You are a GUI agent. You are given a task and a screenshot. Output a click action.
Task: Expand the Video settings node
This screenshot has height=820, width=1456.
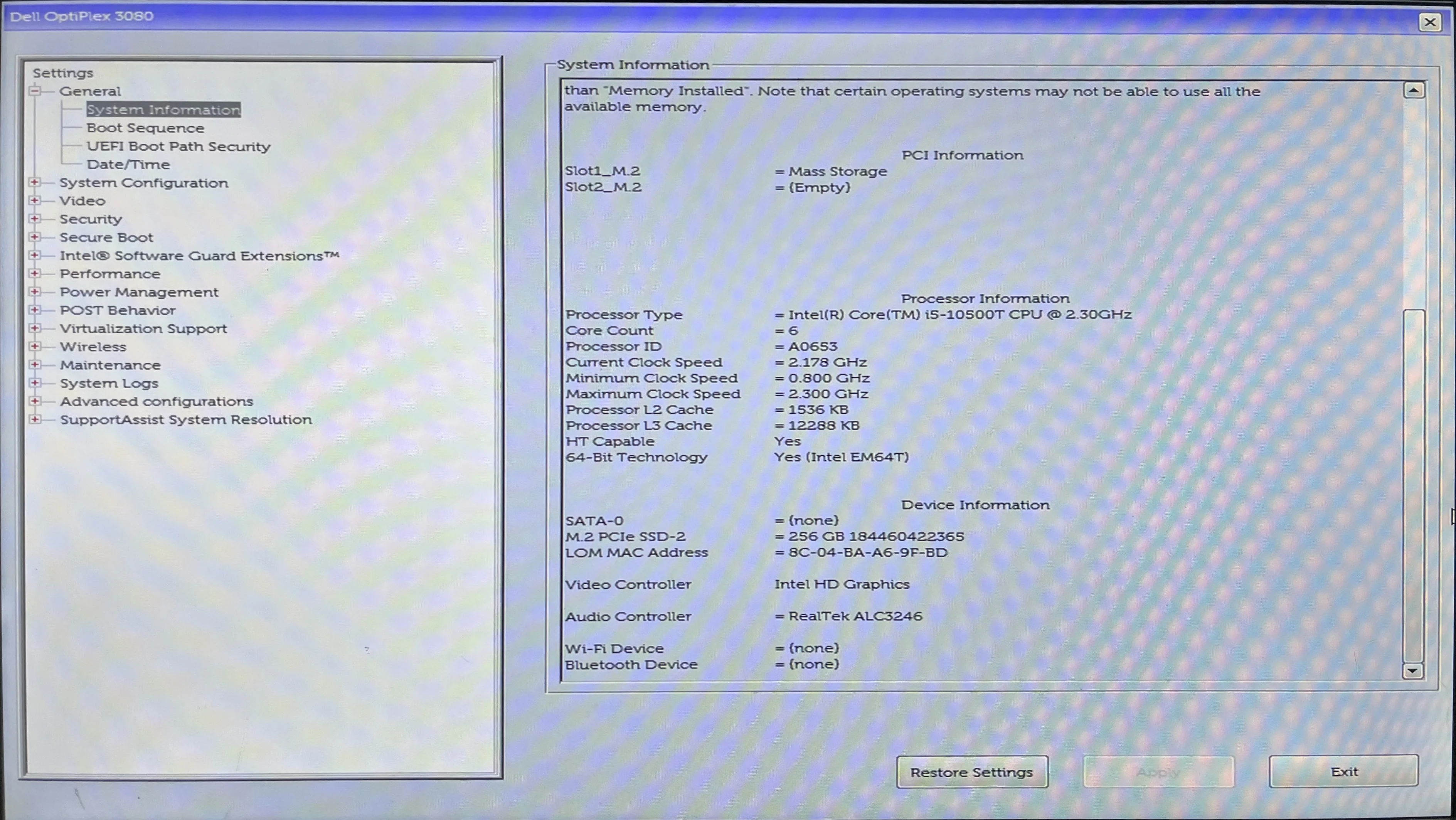tap(35, 200)
